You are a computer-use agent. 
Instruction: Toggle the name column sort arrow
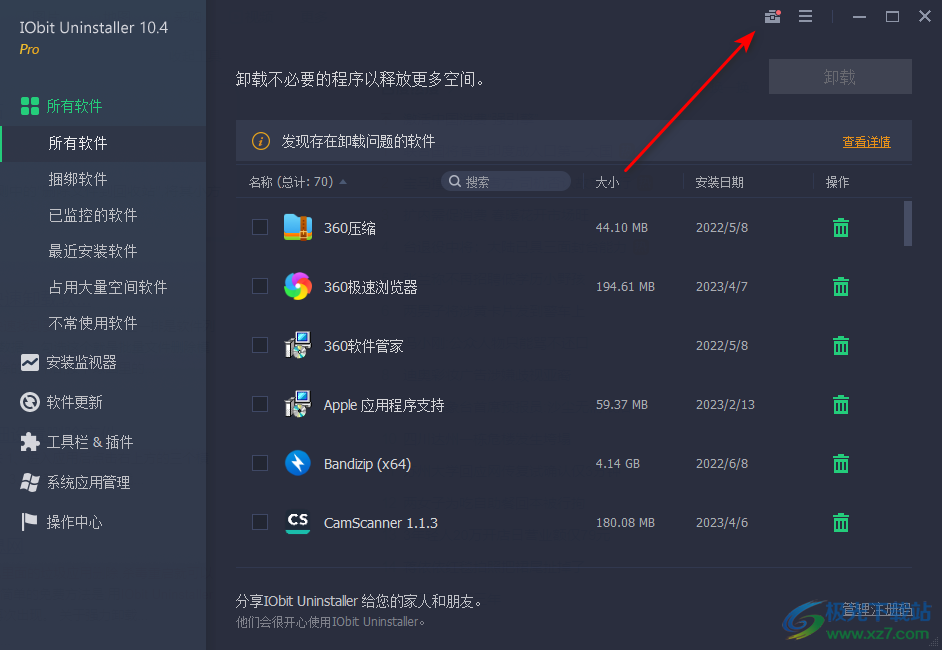point(343,181)
